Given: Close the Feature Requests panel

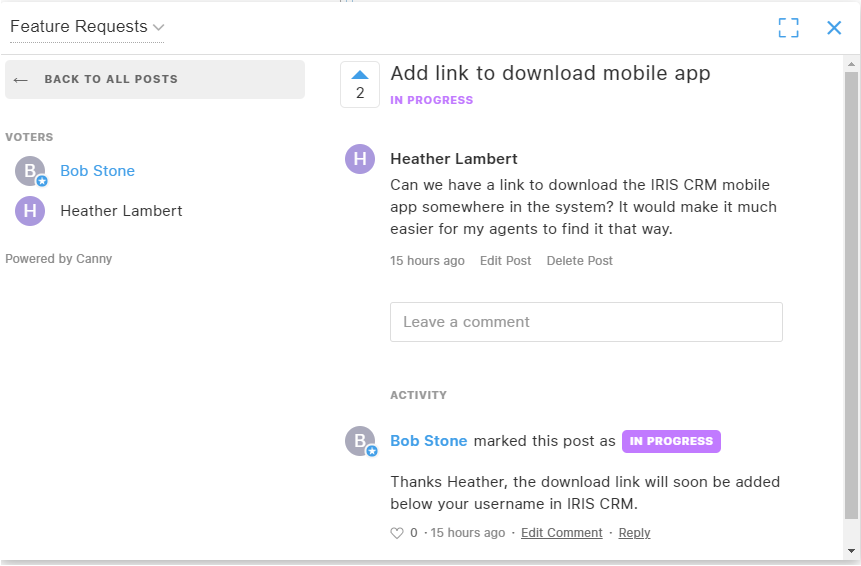Looking at the screenshot, I should 834,28.
